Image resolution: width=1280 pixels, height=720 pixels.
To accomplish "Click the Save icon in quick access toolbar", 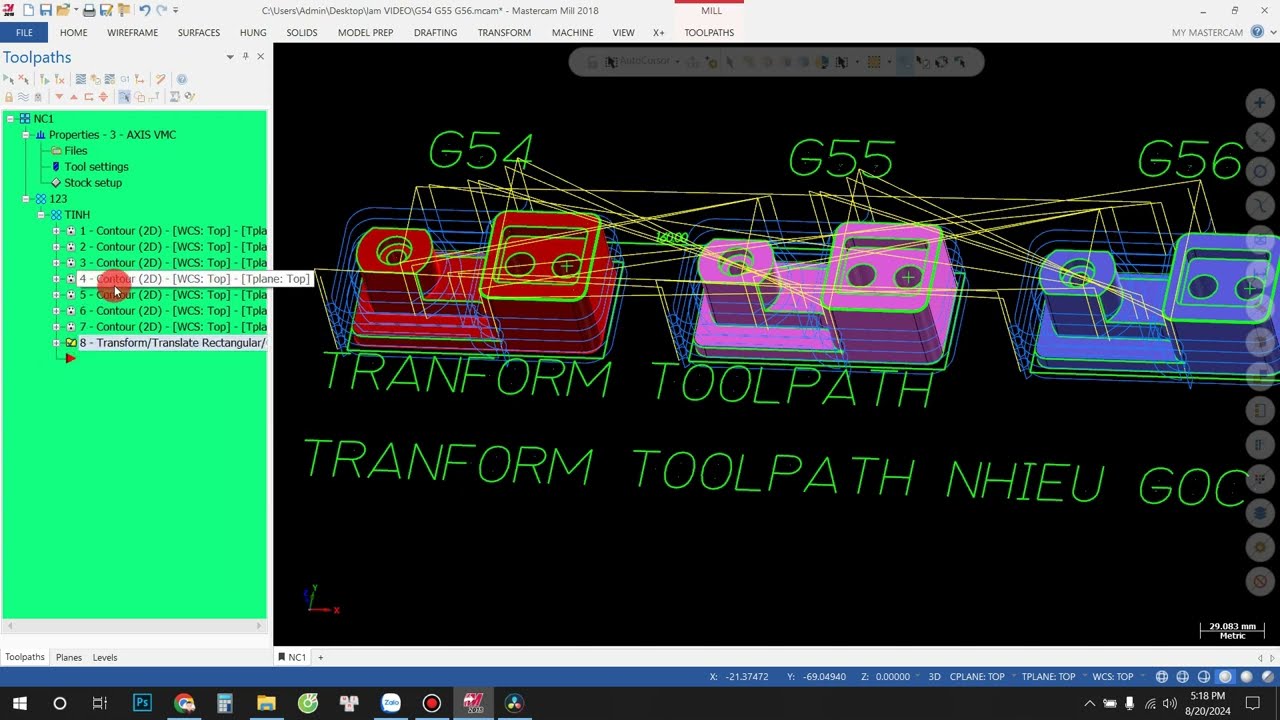I will (x=46, y=10).
